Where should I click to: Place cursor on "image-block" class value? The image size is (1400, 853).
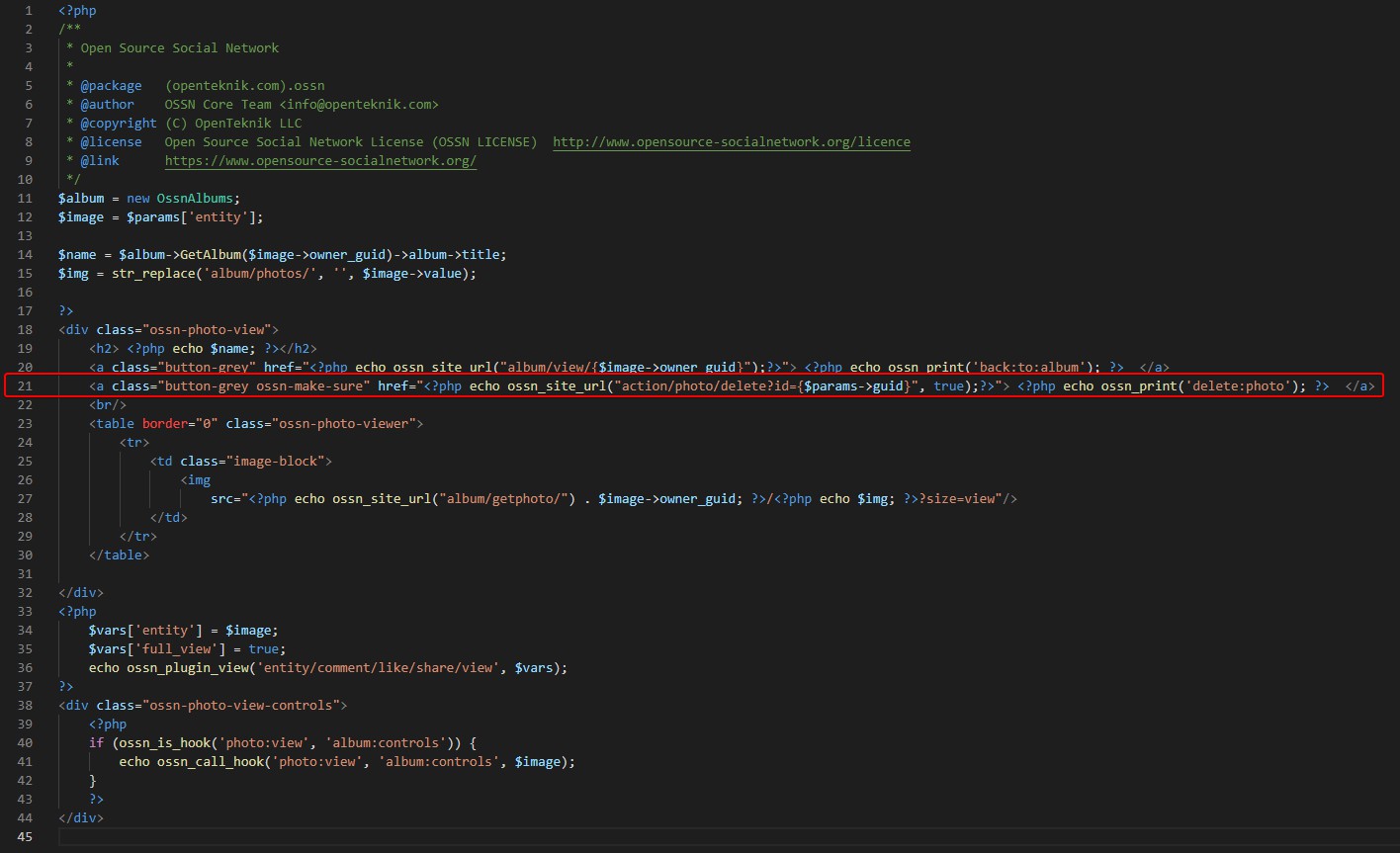(x=282, y=461)
